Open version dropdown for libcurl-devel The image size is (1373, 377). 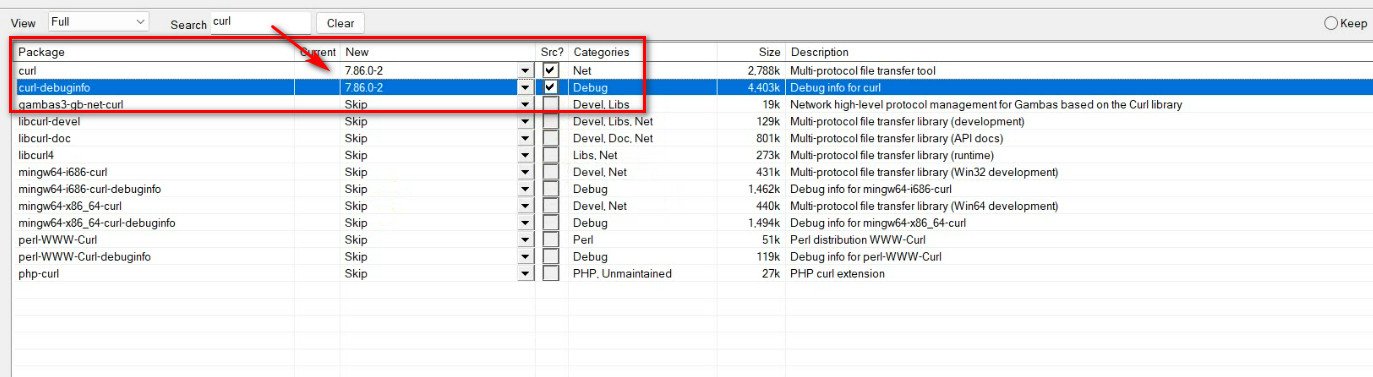(525, 122)
